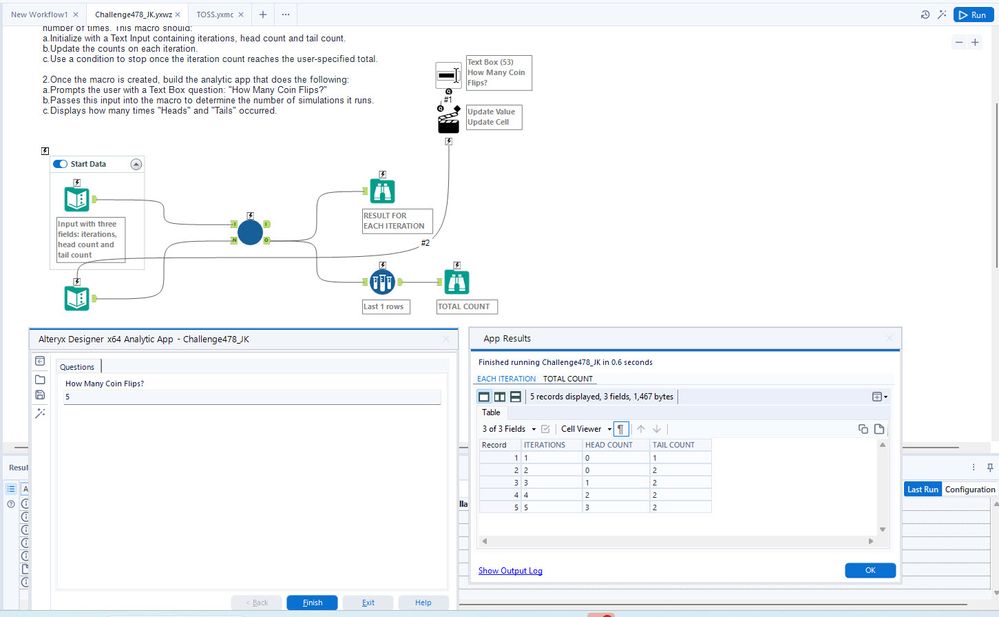Select the Browse tool labeled TOTAL COUNT
This screenshot has width=999, height=617.
point(457,282)
